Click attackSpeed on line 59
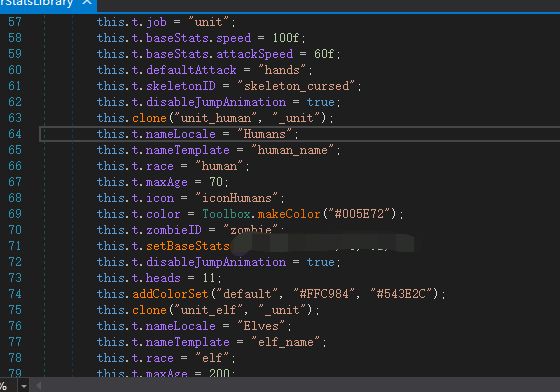 [x=255, y=54]
